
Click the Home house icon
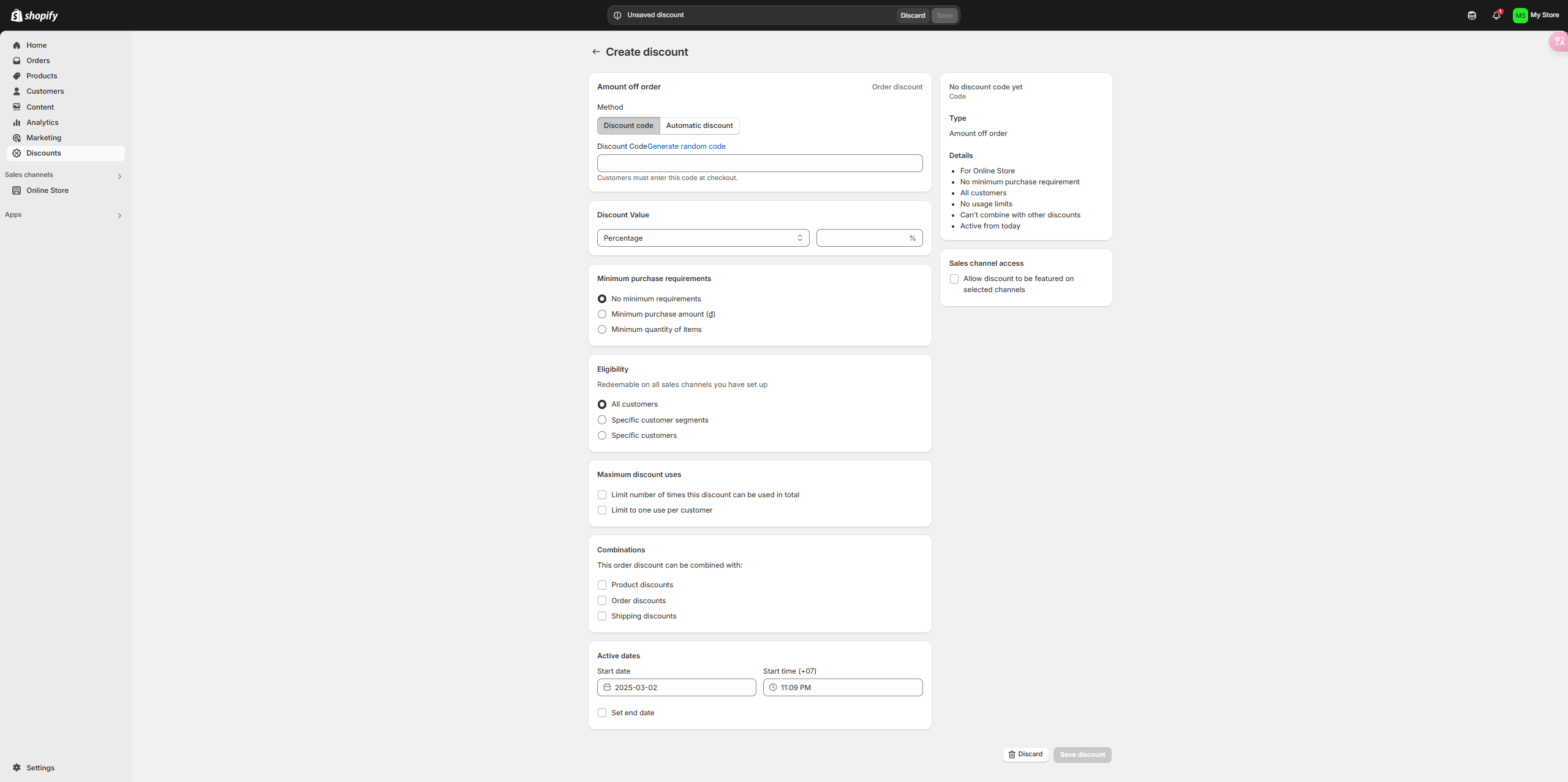[x=17, y=45]
